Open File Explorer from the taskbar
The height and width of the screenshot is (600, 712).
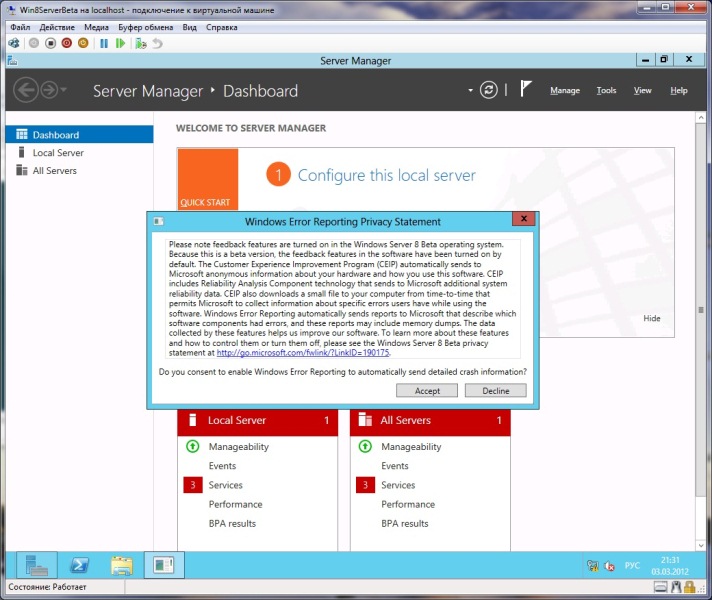121,566
